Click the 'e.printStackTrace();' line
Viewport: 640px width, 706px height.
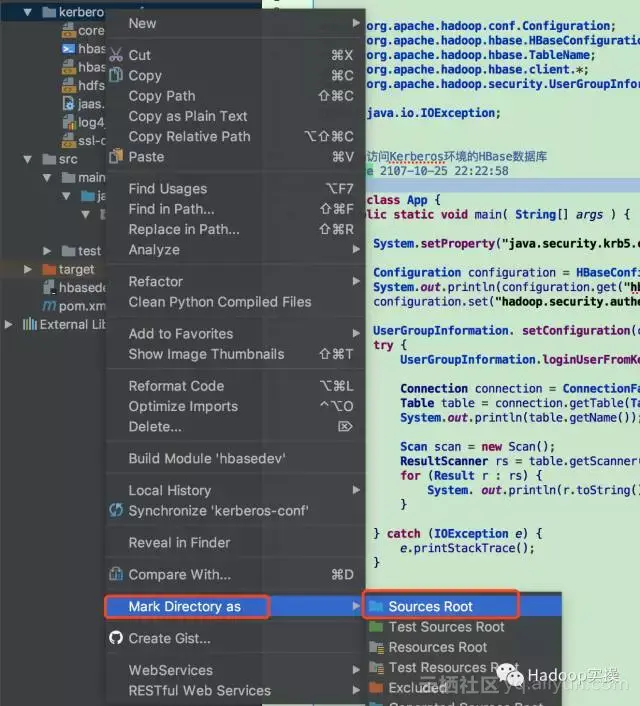click(x=467, y=548)
